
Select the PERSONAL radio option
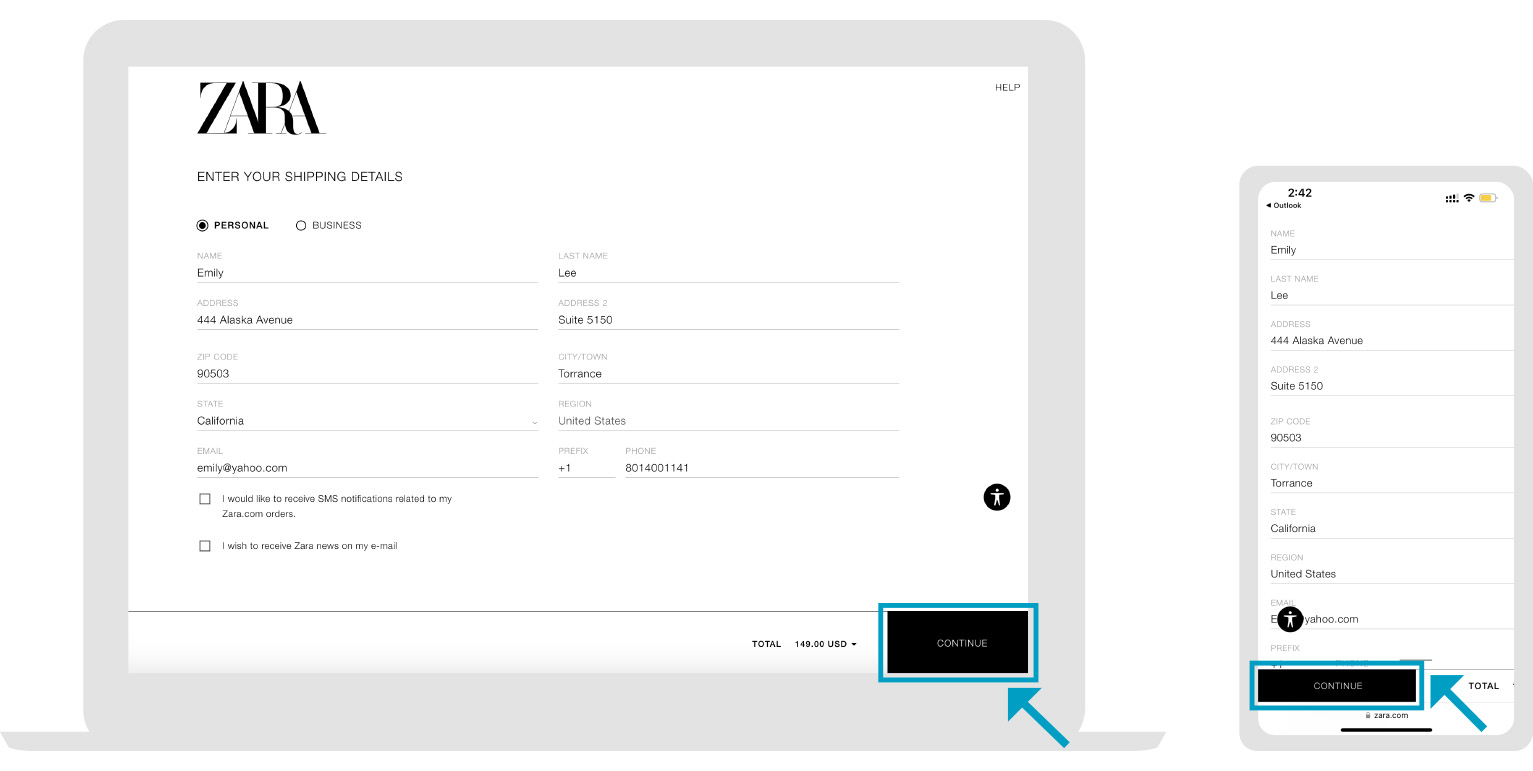203,225
